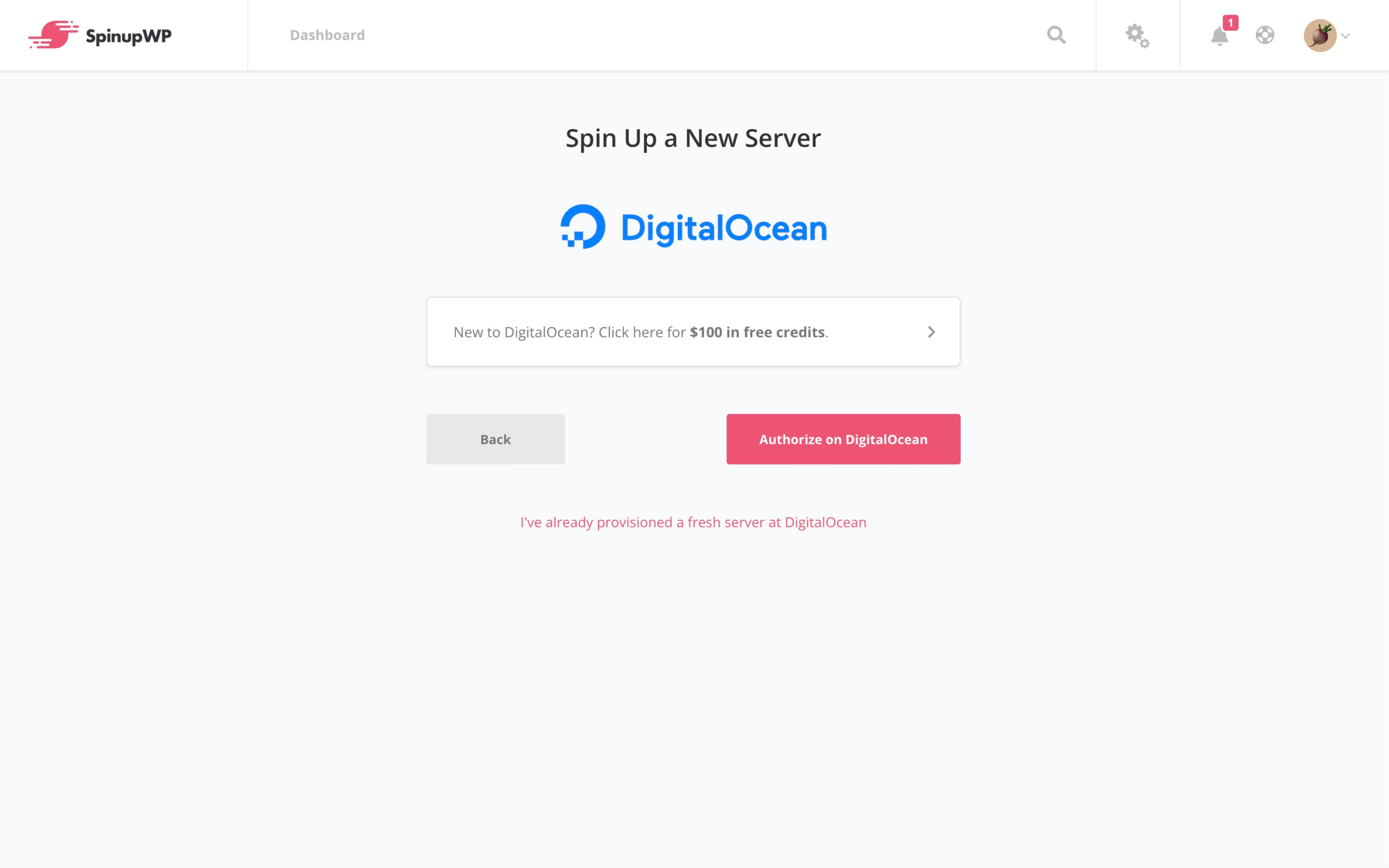
Task: Click the bold "$100 in free credits" text
Action: click(x=757, y=332)
